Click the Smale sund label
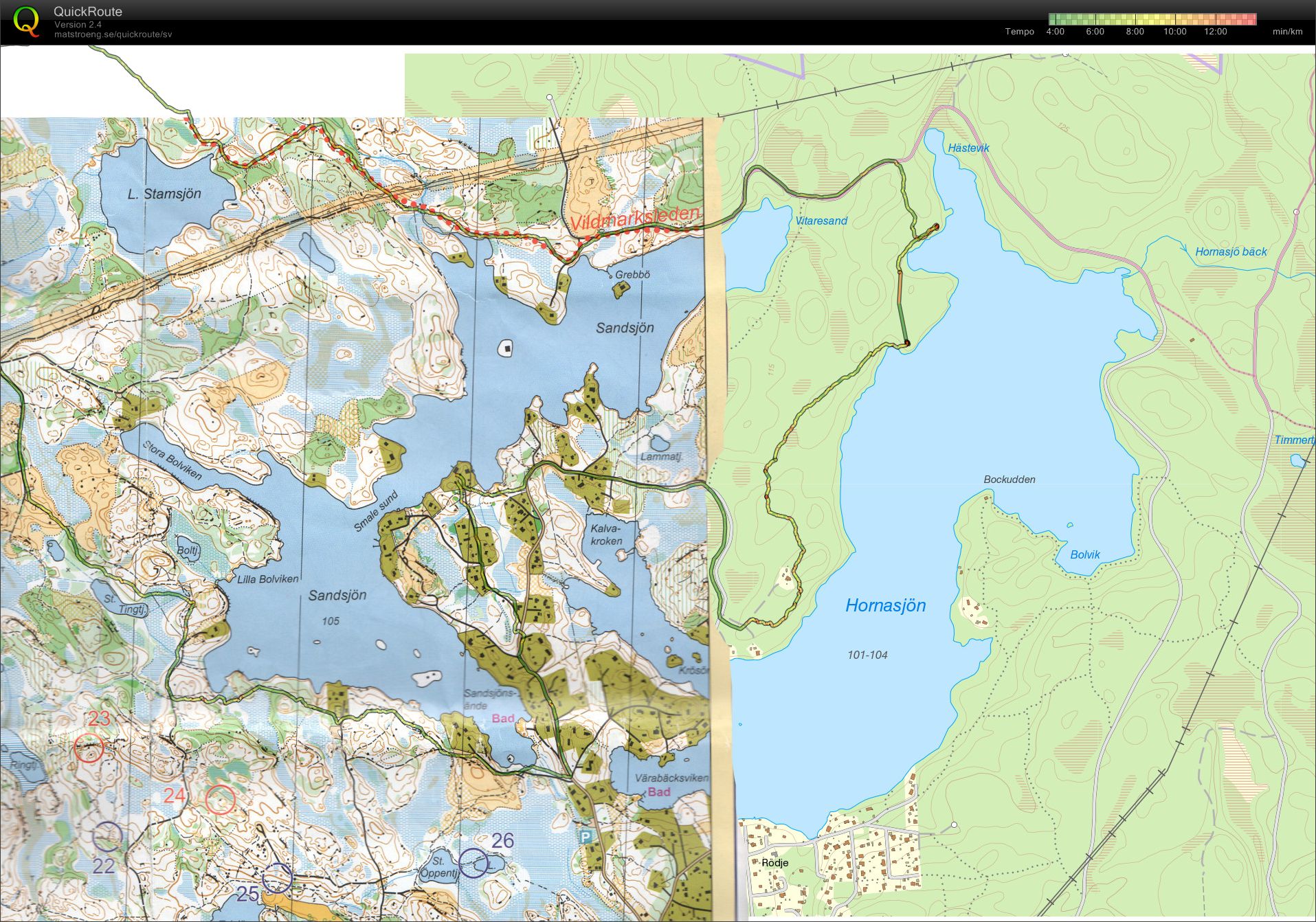This screenshot has width=1316, height=922. (376, 511)
